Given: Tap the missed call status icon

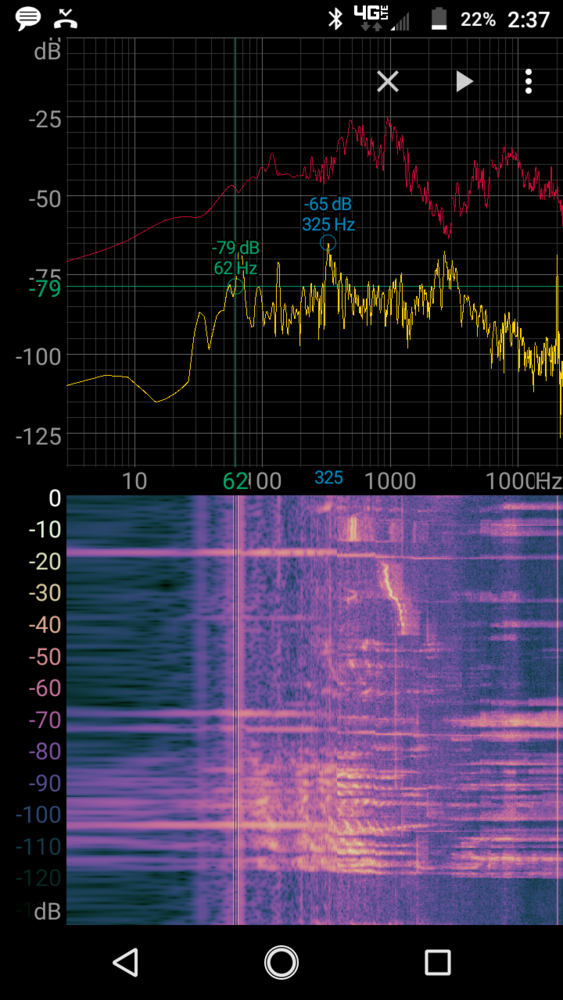Looking at the screenshot, I should tap(66, 19).
